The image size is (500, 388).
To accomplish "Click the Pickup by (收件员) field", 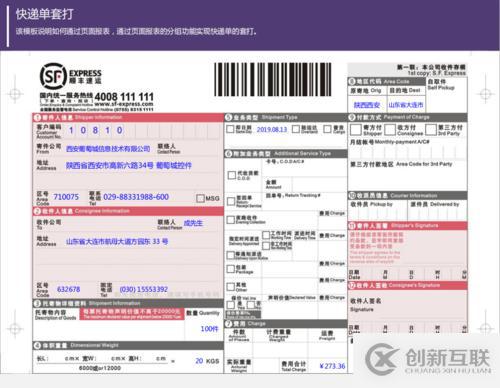I will click(x=378, y=210).
